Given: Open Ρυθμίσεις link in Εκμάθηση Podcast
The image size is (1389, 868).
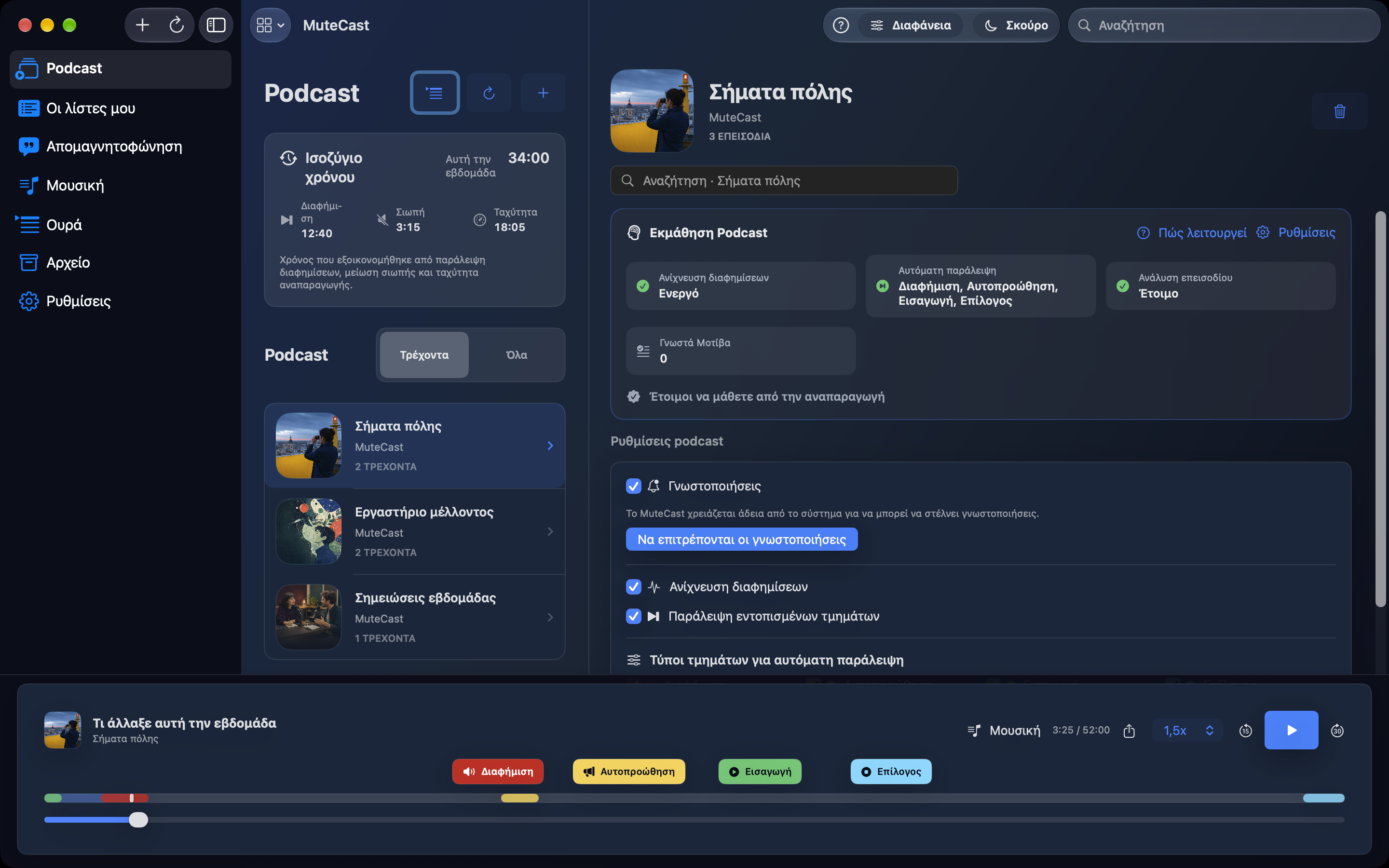Looking at the screenshot, I should (x=1296, y=232).
